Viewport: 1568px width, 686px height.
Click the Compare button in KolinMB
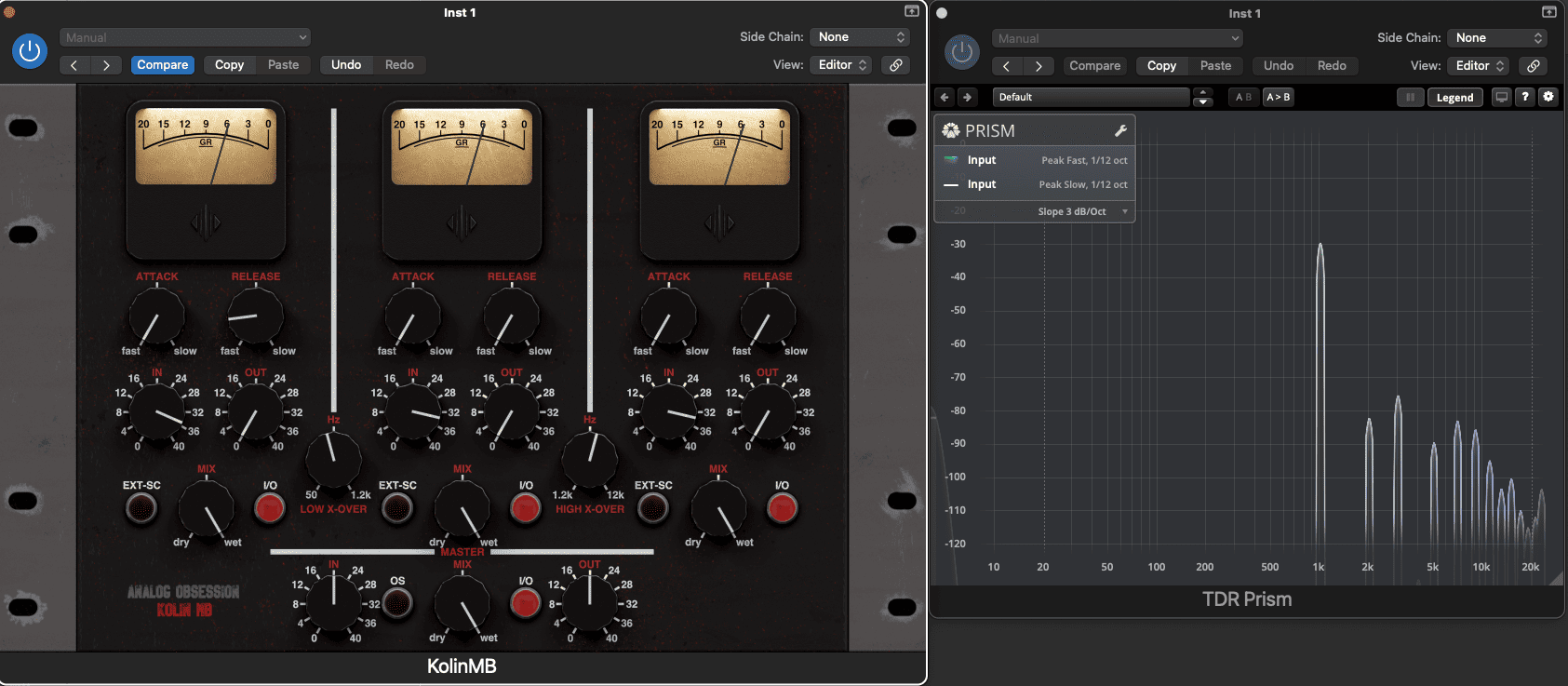coord(163,65)
